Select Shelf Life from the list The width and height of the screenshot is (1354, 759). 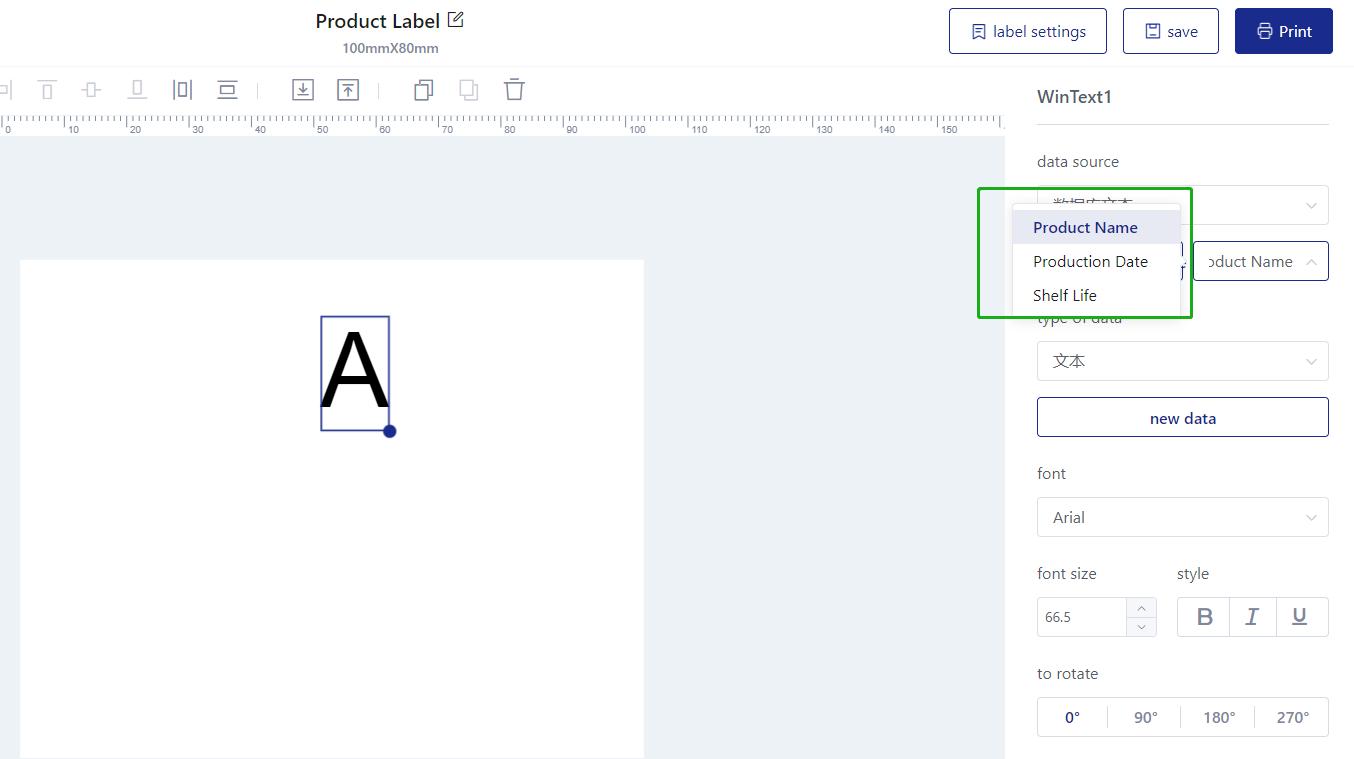tap(1063, 295)
